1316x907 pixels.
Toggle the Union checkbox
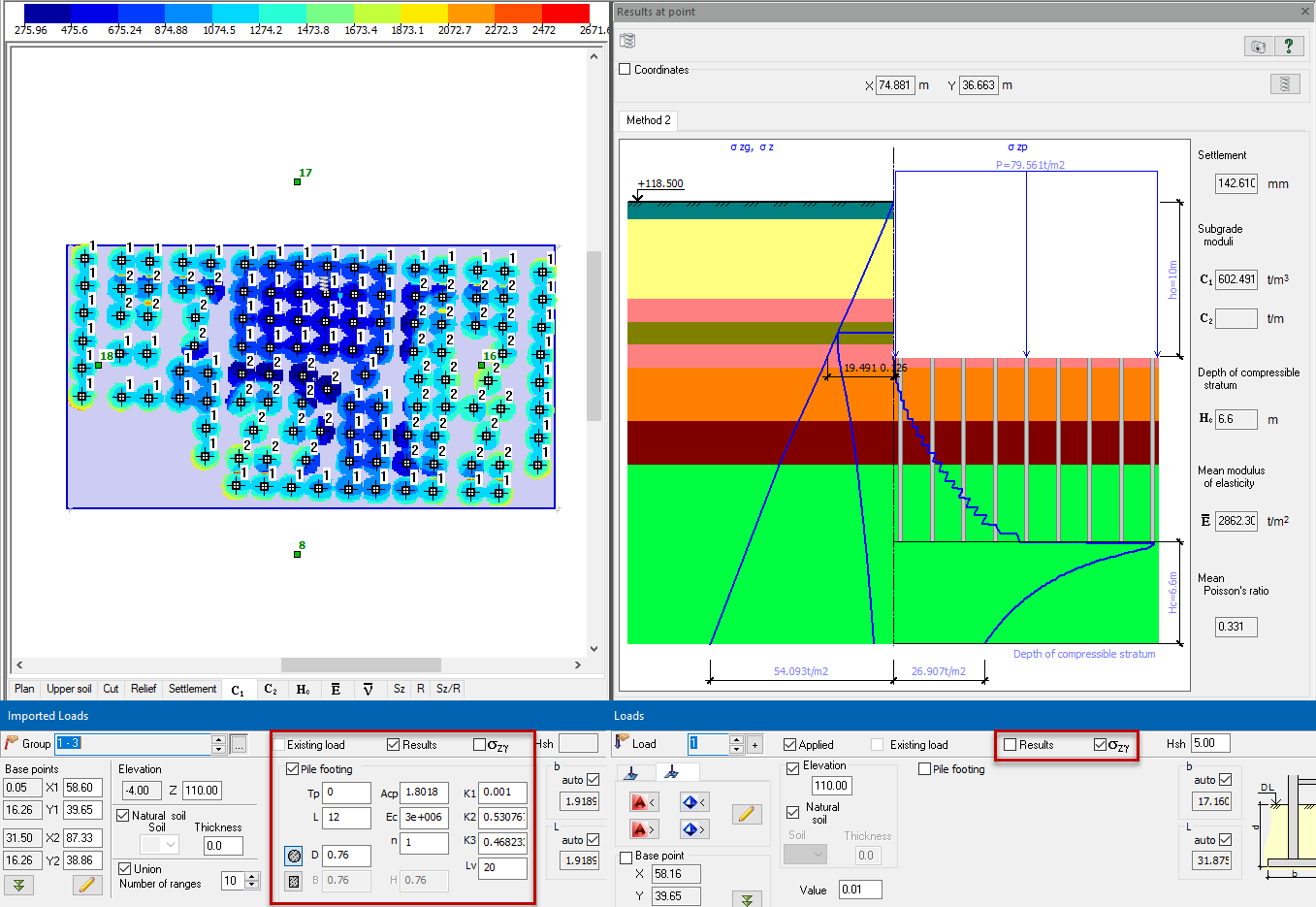pyautogui.click(x=125, y=868)
